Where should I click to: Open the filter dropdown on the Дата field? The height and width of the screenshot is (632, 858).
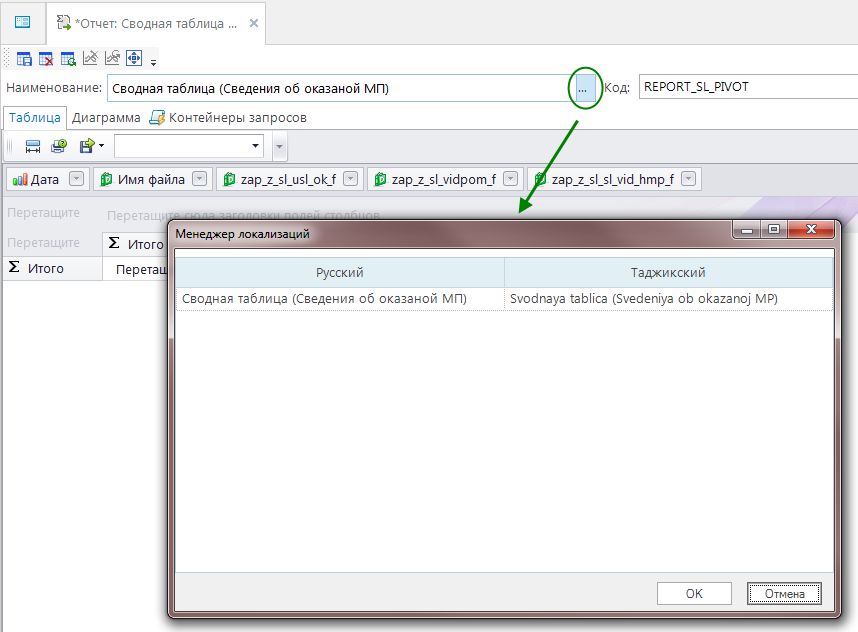click(x=77, y=179)
